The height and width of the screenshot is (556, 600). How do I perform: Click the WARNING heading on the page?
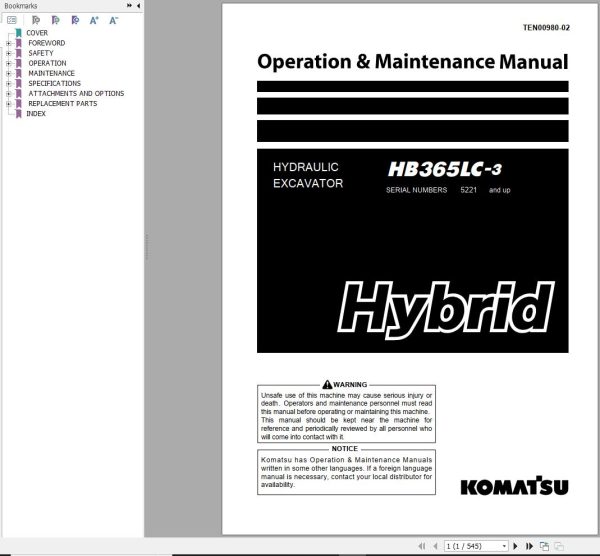[345, 385]
